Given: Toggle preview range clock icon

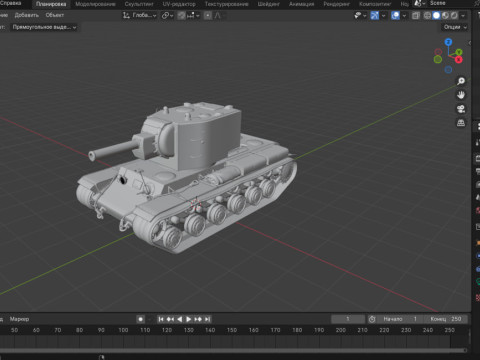Looking at the screenshot, I should [x=372, y=319].
